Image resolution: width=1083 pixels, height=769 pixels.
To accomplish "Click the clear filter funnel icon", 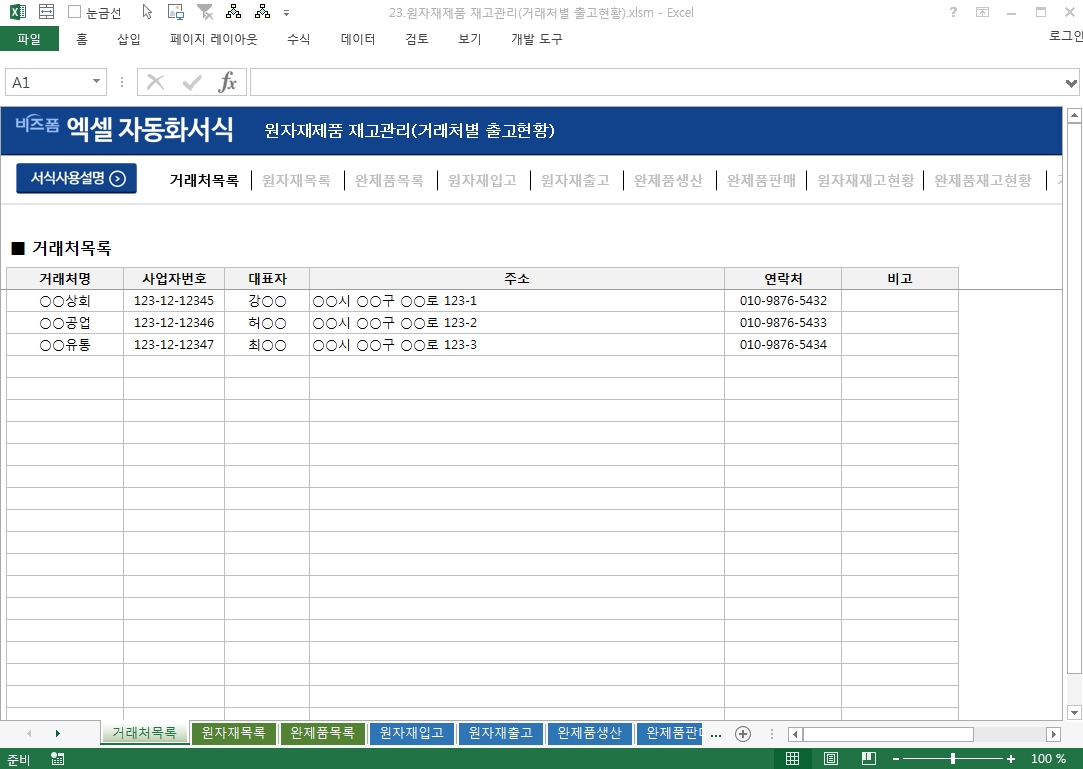I will (205, 12).
